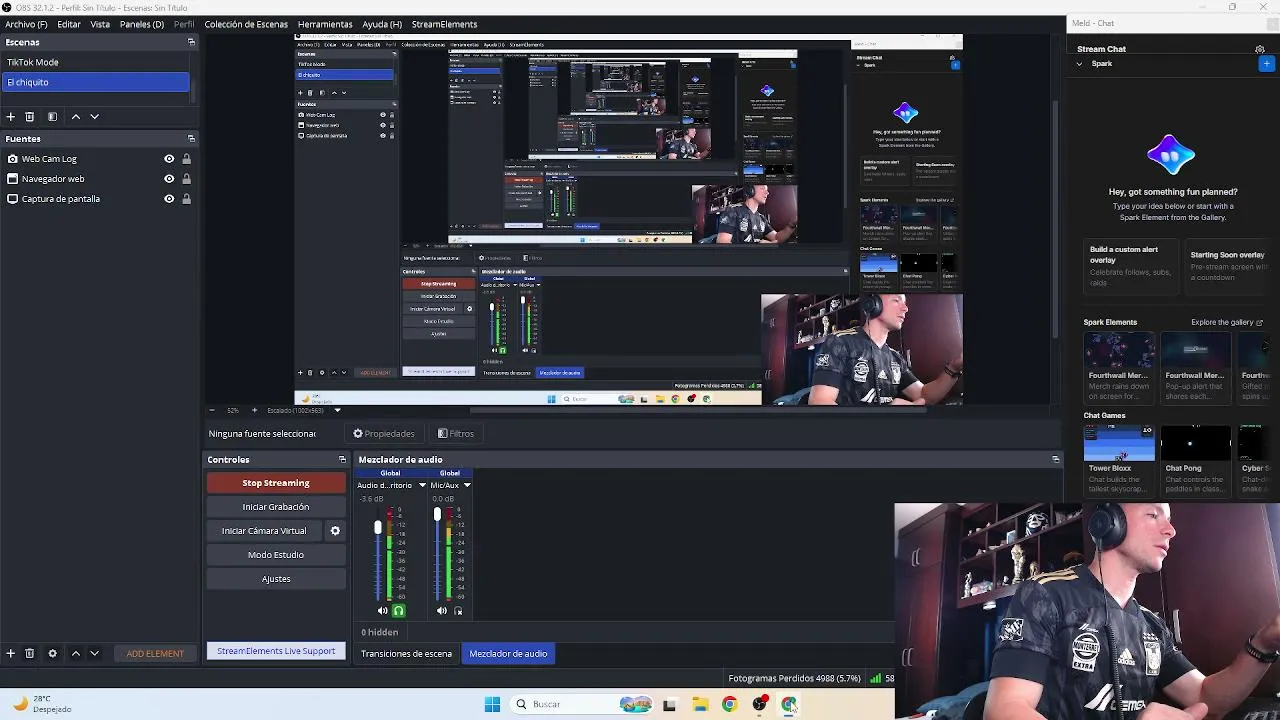Hide the Captura de pantalla source

[x=169, y=199]
